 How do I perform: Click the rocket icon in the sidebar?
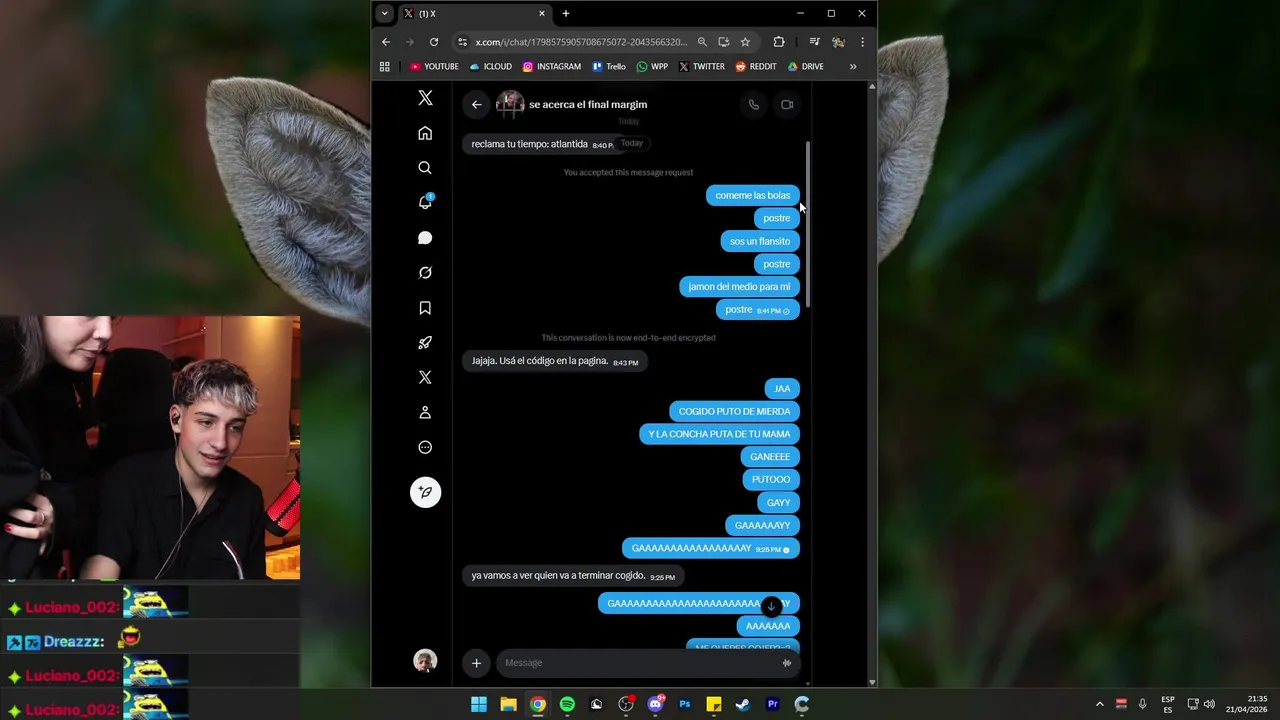coord(425,343)
